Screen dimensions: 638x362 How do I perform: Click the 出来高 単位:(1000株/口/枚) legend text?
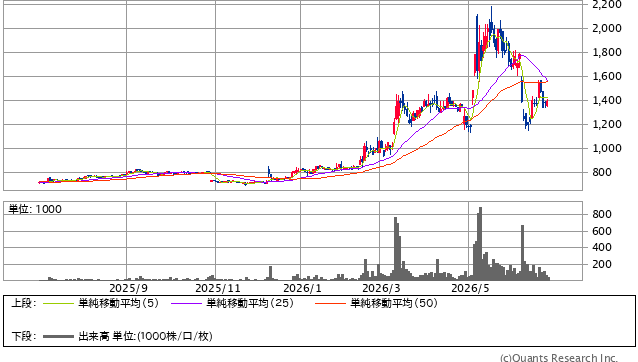pos(145,336)
